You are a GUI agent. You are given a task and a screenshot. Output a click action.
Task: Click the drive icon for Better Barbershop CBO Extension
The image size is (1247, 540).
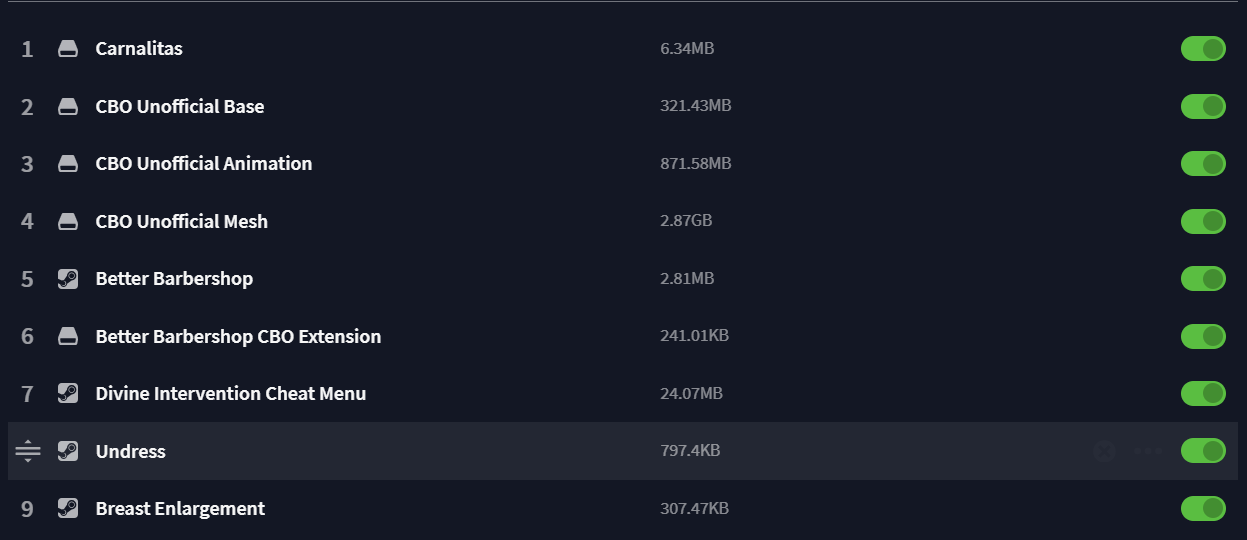tap(68, 337)
